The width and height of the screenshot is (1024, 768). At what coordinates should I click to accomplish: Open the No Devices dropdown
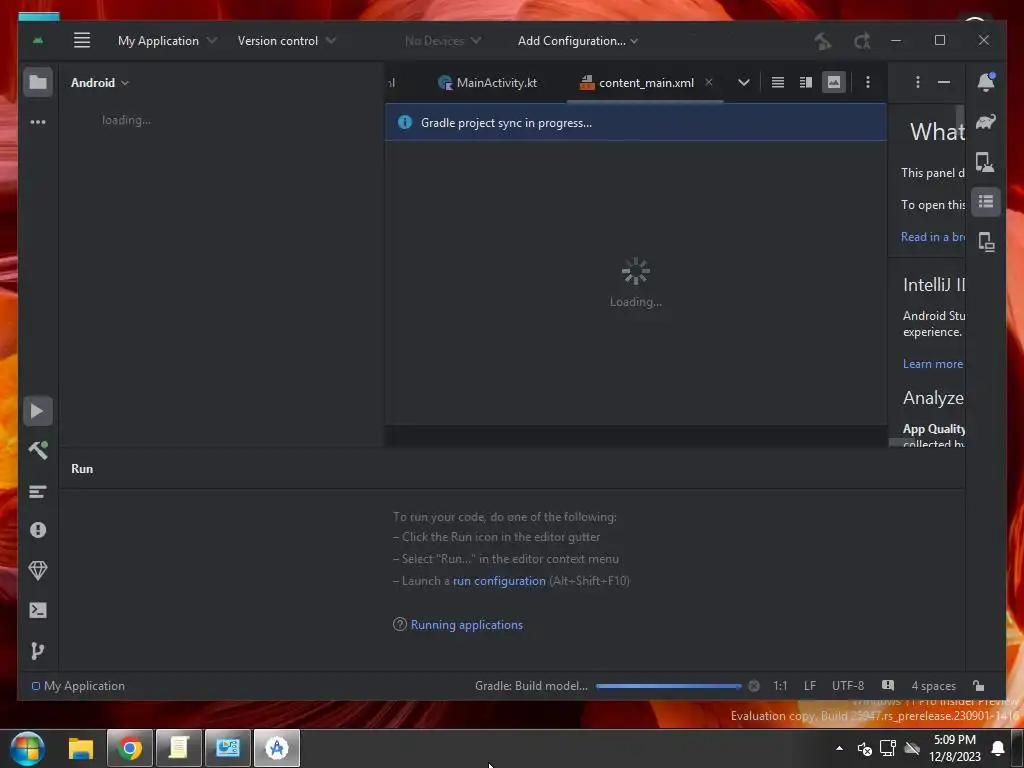443,40
